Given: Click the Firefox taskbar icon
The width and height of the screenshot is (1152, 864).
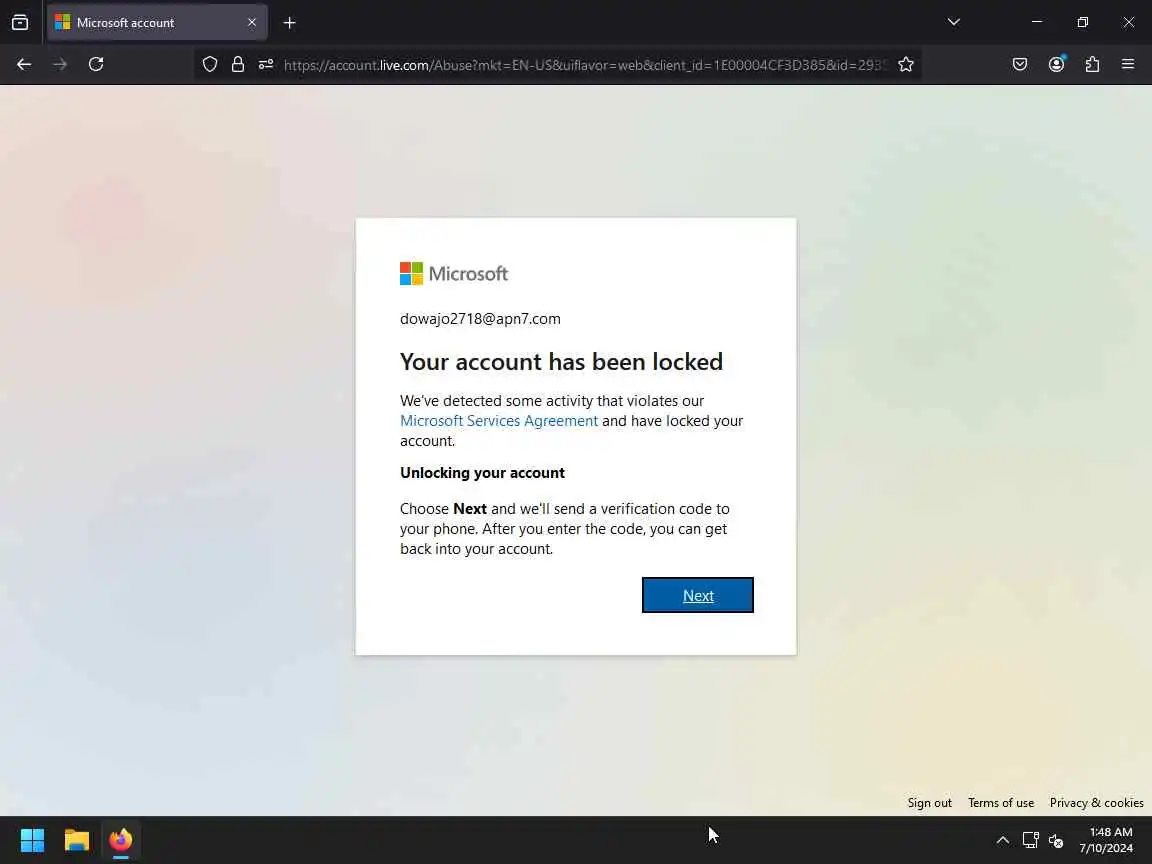Looking at the screenshot, I should click(120, 840).
